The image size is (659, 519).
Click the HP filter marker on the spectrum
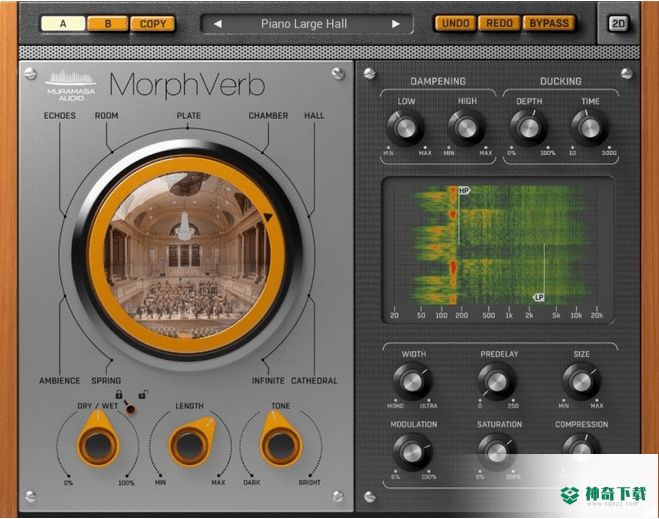[464, 191]
